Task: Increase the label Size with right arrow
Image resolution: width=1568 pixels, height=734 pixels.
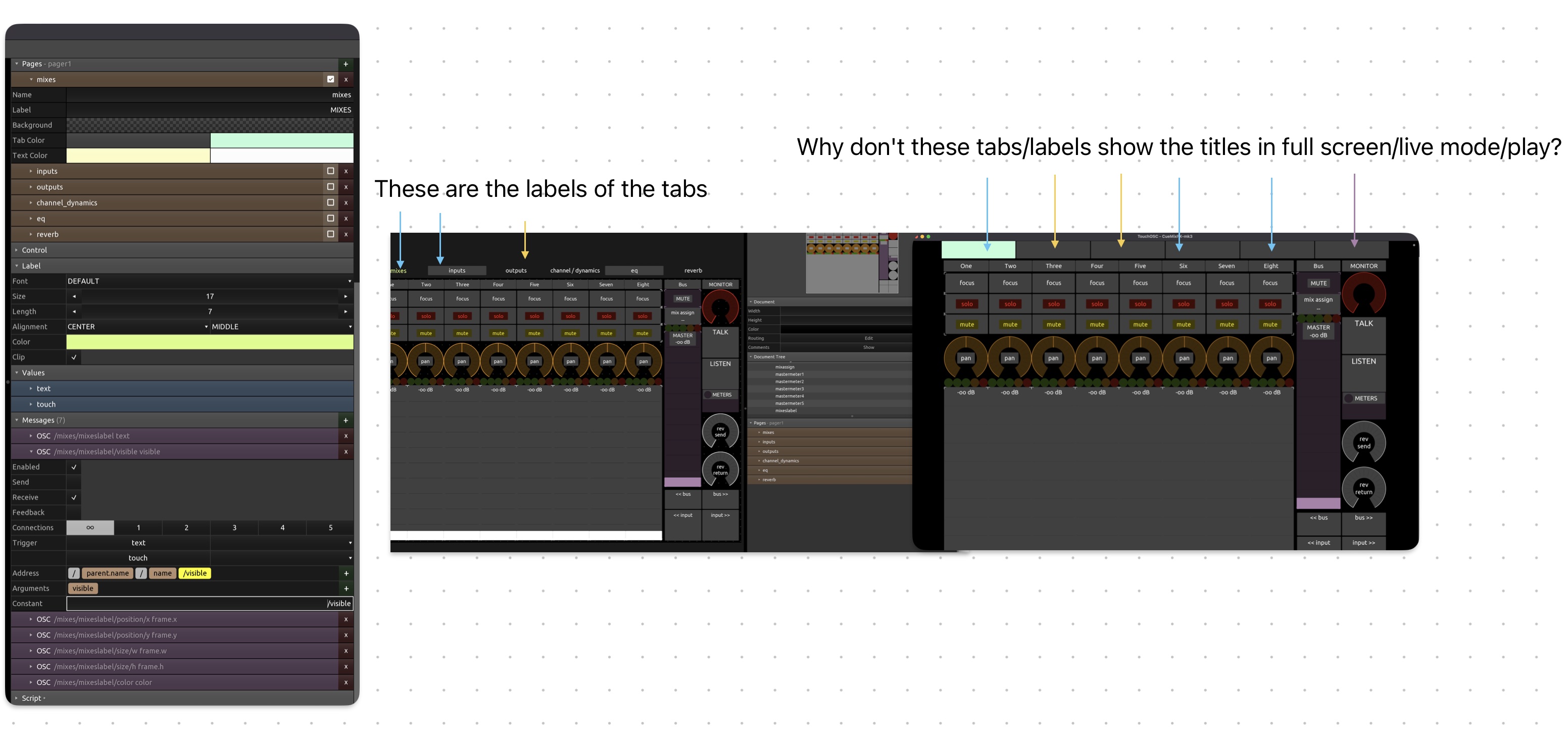Action: click(x=346, y=297)
